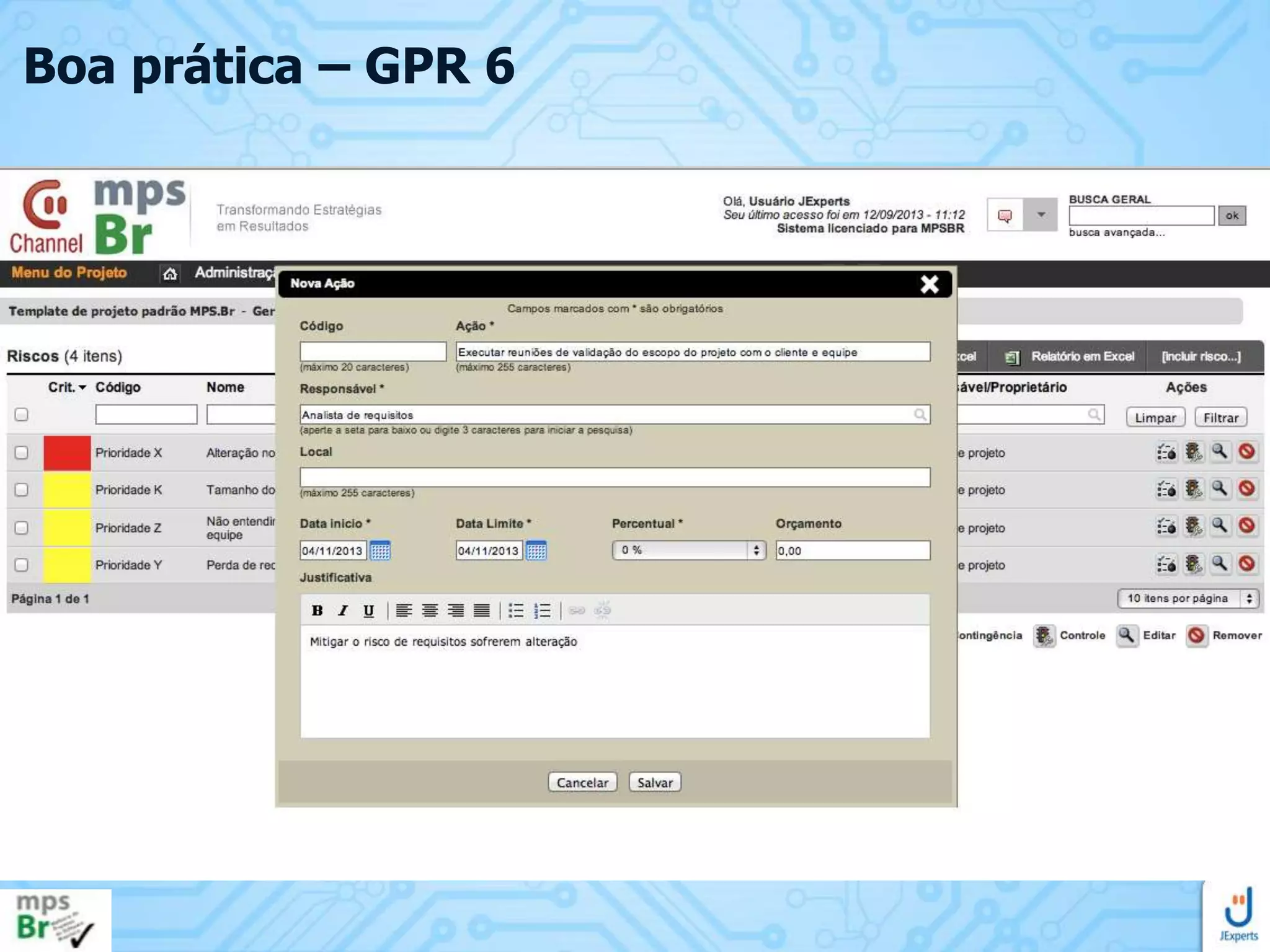Insert numbered list in Justificativa
1270x952 pixels.
(x=542, y=610)
